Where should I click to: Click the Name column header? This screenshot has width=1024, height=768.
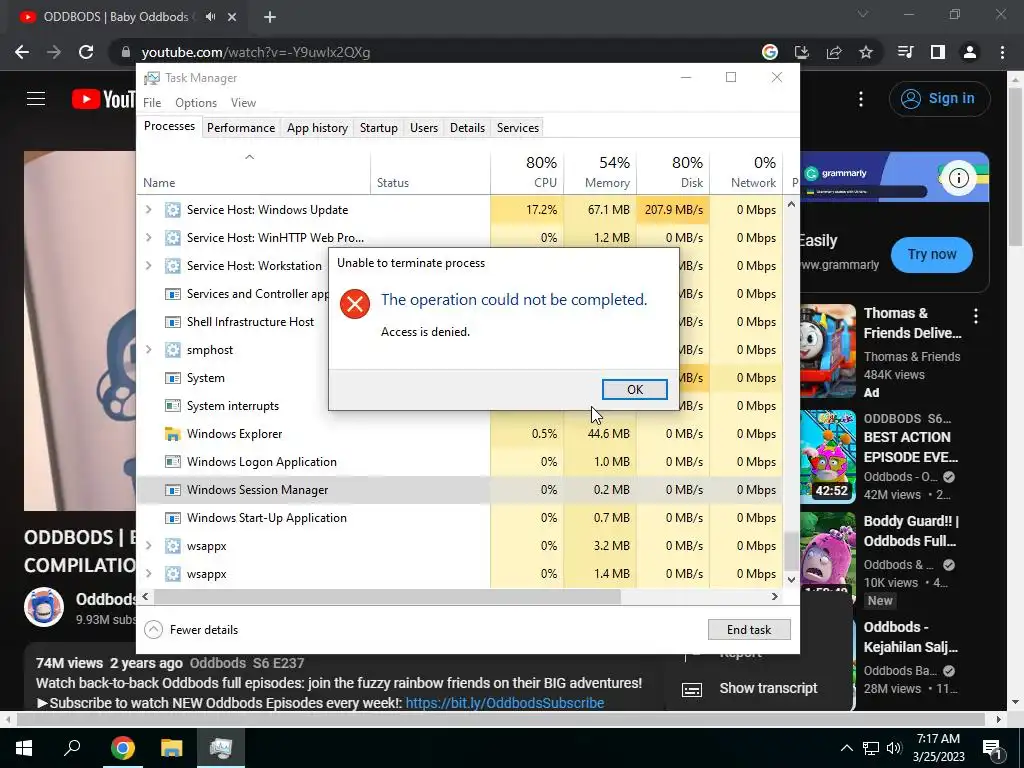point(253,172)
